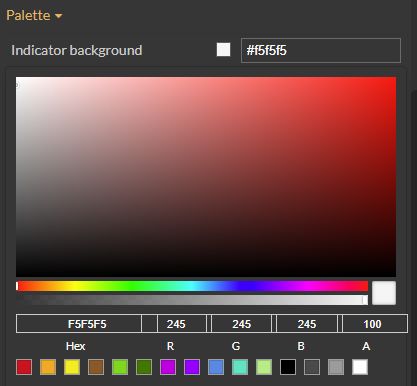This screenshot has width=417, height=386.
Task: Select the brown preset swatch
Action: pos(96,367)
